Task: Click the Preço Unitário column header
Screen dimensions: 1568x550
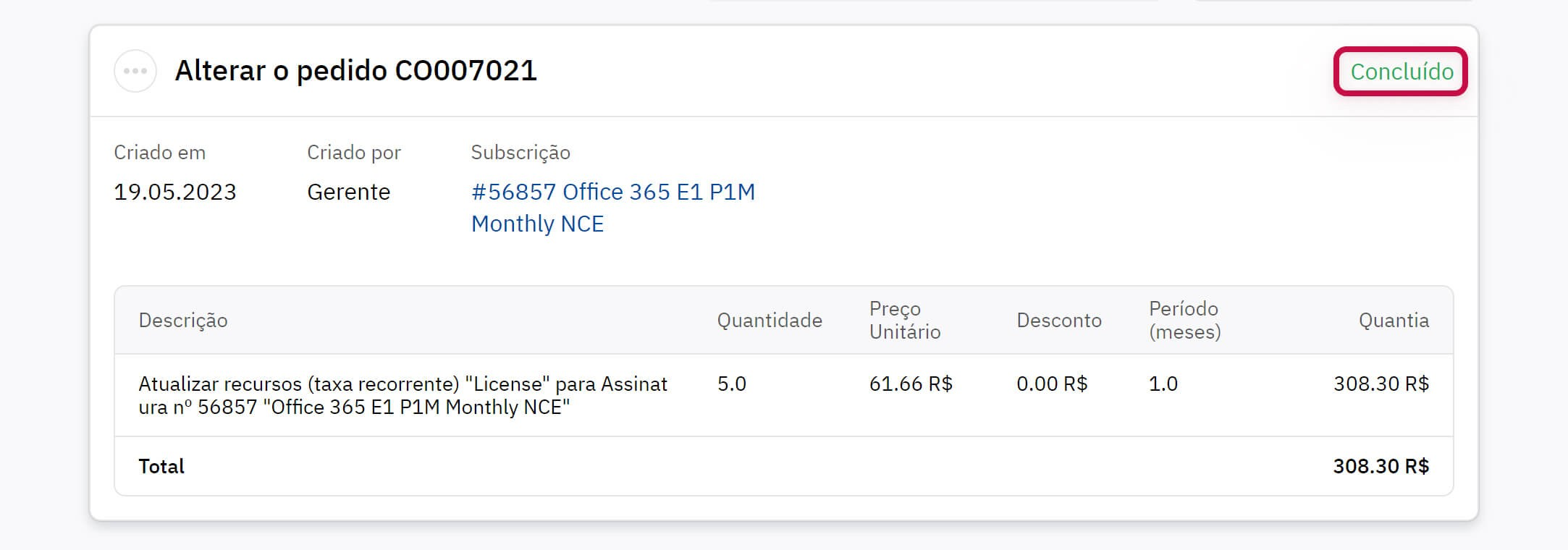Action: tap(905, 321)
